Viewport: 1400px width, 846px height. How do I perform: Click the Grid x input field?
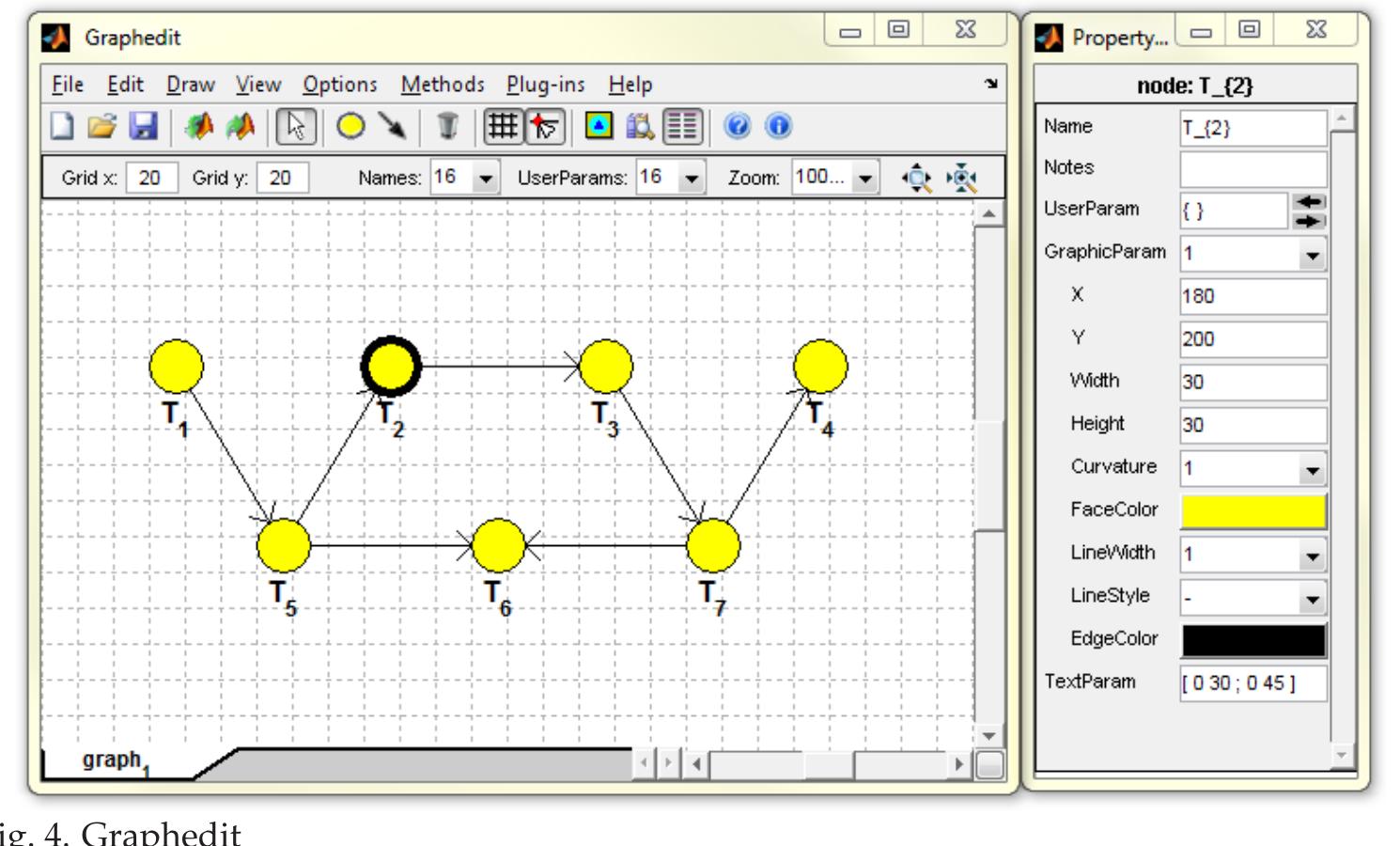pos(150,178)
